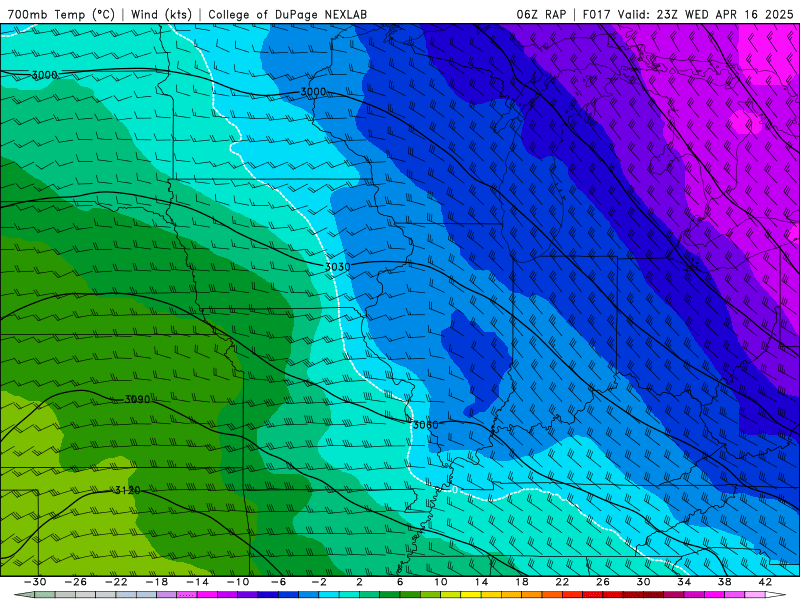Click the 3090 height contour label
Image resolution: width=800 pixels, height=600 pixels.
138,399
